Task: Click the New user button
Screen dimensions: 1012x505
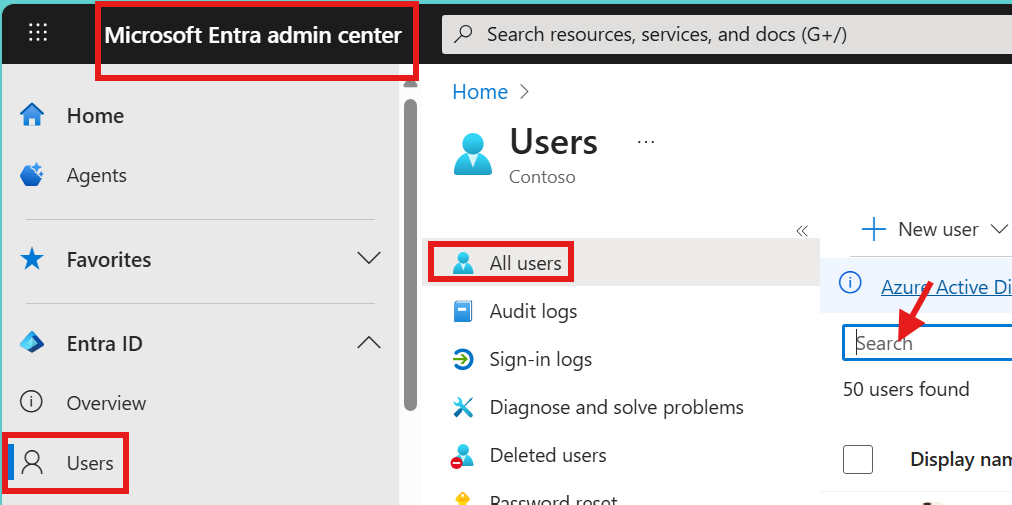Action: [x=935, y=229]
